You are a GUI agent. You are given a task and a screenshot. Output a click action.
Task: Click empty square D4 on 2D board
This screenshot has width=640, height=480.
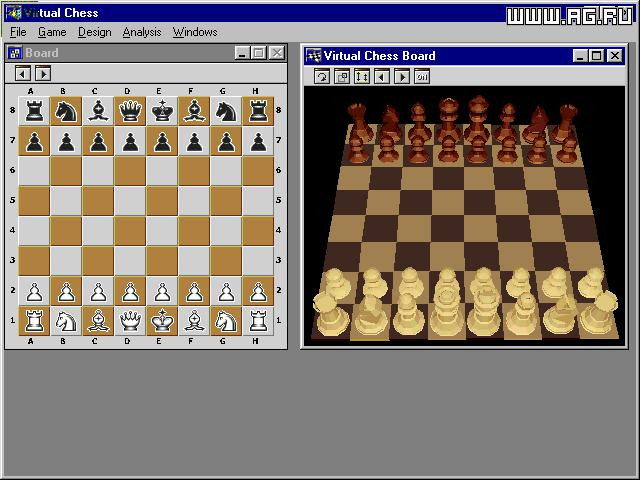click(x=130, y=231)
